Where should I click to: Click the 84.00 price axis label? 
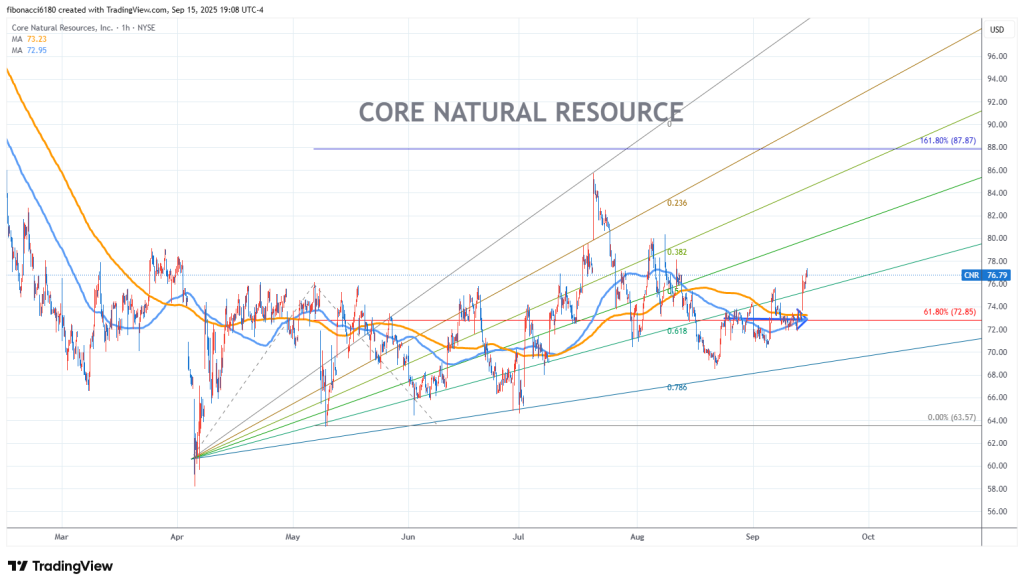(x=997, y=193)
